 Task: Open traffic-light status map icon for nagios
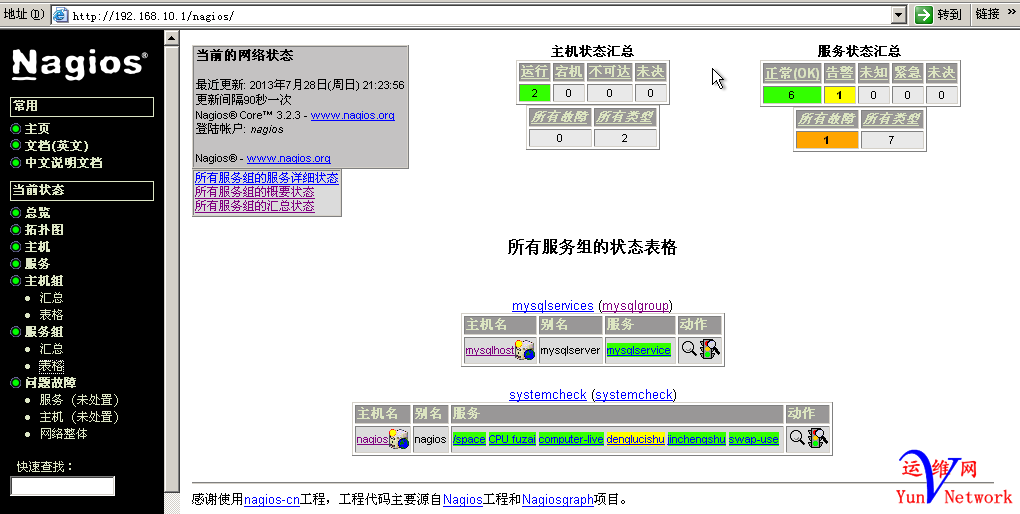pos(817,438)
